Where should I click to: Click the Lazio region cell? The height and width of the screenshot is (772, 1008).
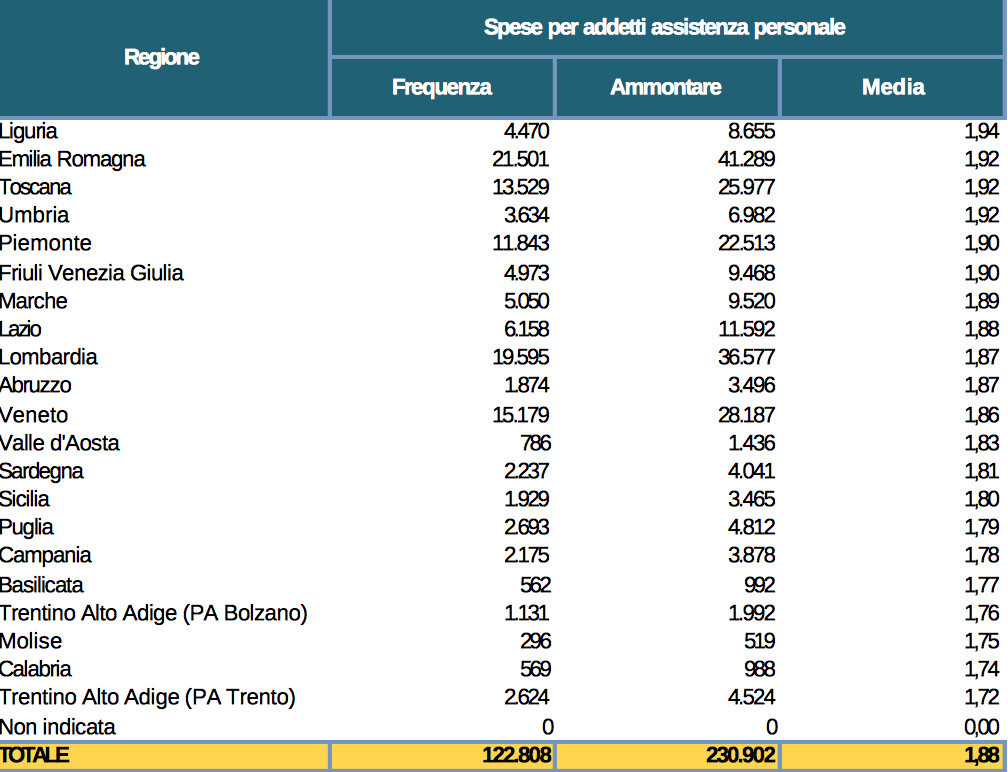21,329
